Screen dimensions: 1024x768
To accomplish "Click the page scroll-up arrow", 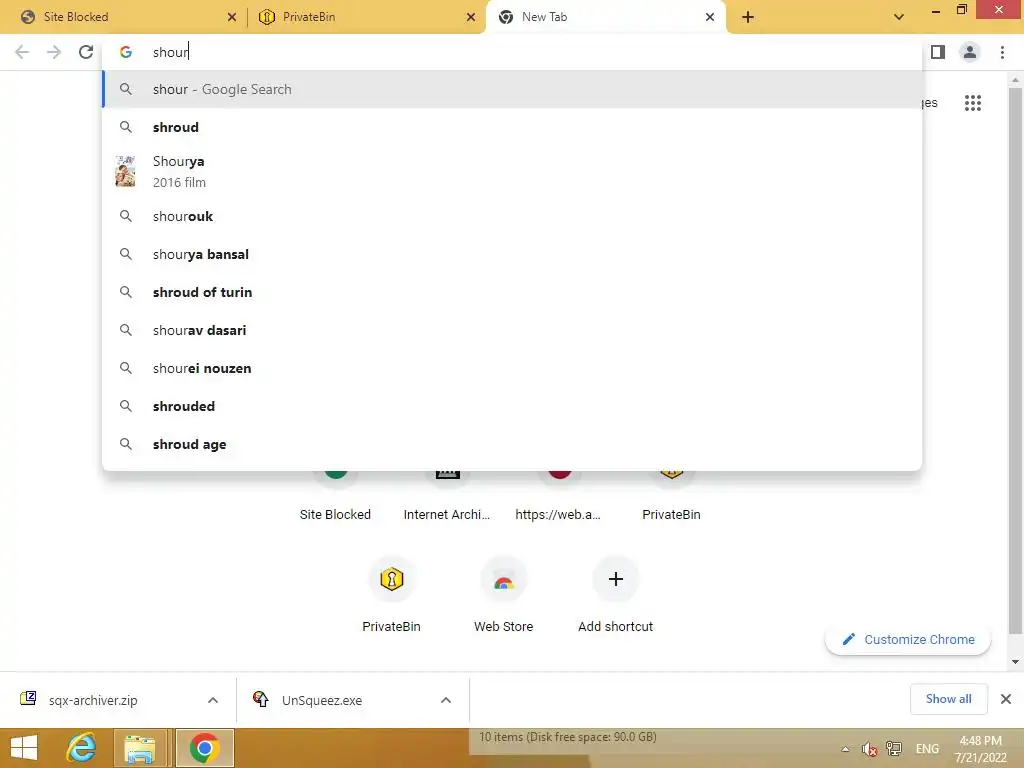I will (1015, 80).
